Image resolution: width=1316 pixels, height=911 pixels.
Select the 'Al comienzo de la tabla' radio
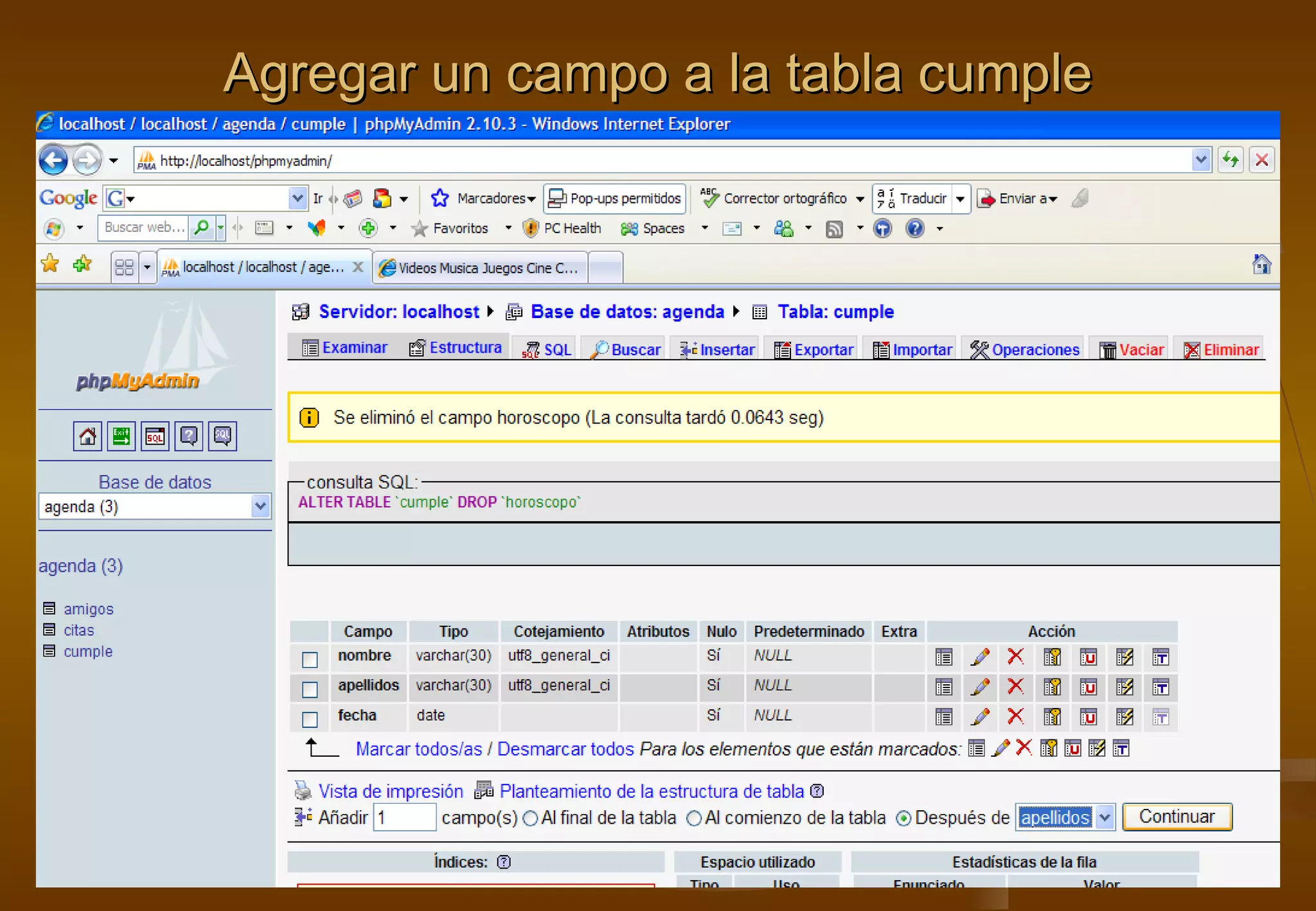coord(694,818)
